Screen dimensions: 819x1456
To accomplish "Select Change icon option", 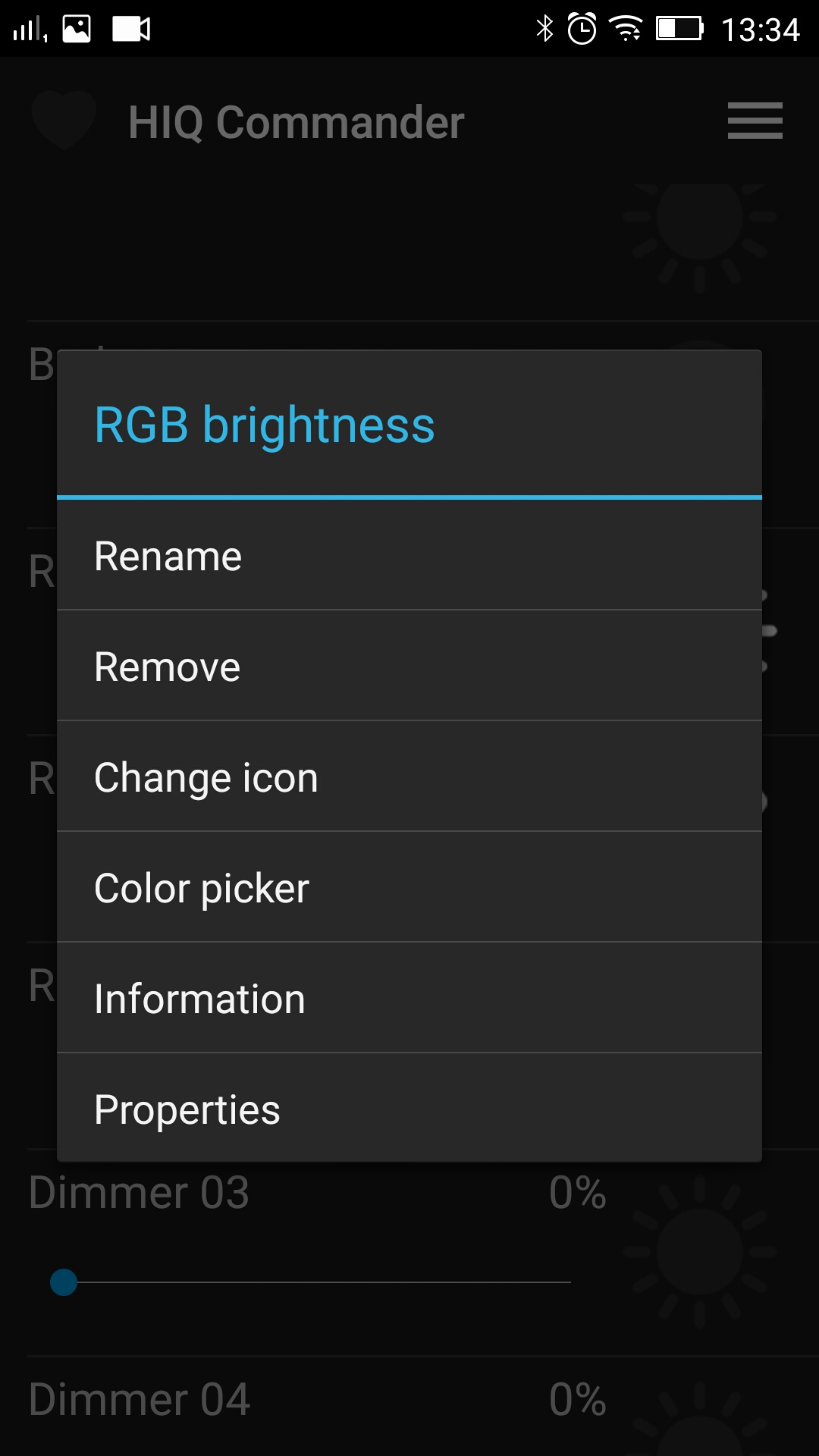I will [x=409, y=777].
